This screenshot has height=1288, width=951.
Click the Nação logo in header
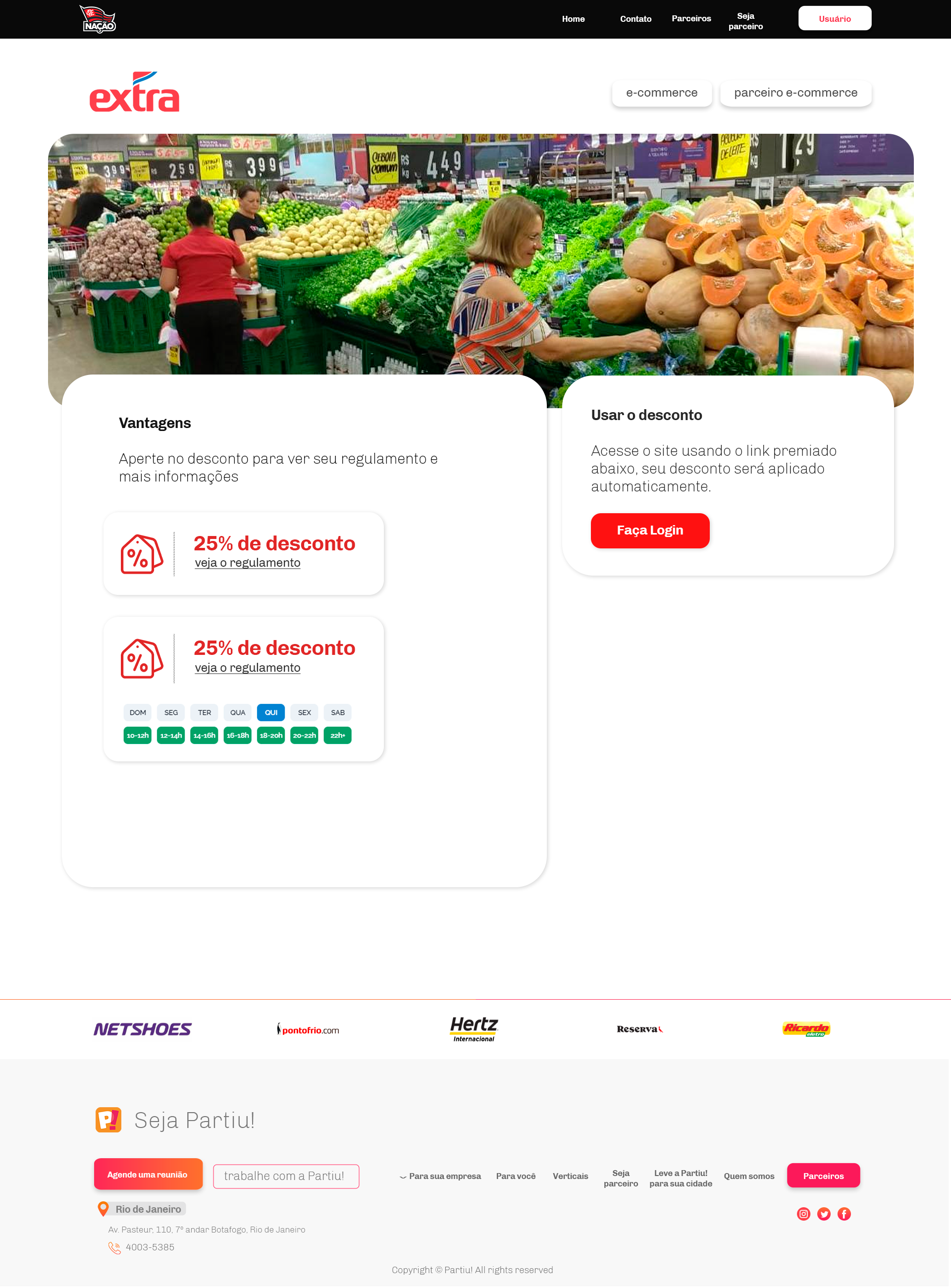[x=98, y=19]
